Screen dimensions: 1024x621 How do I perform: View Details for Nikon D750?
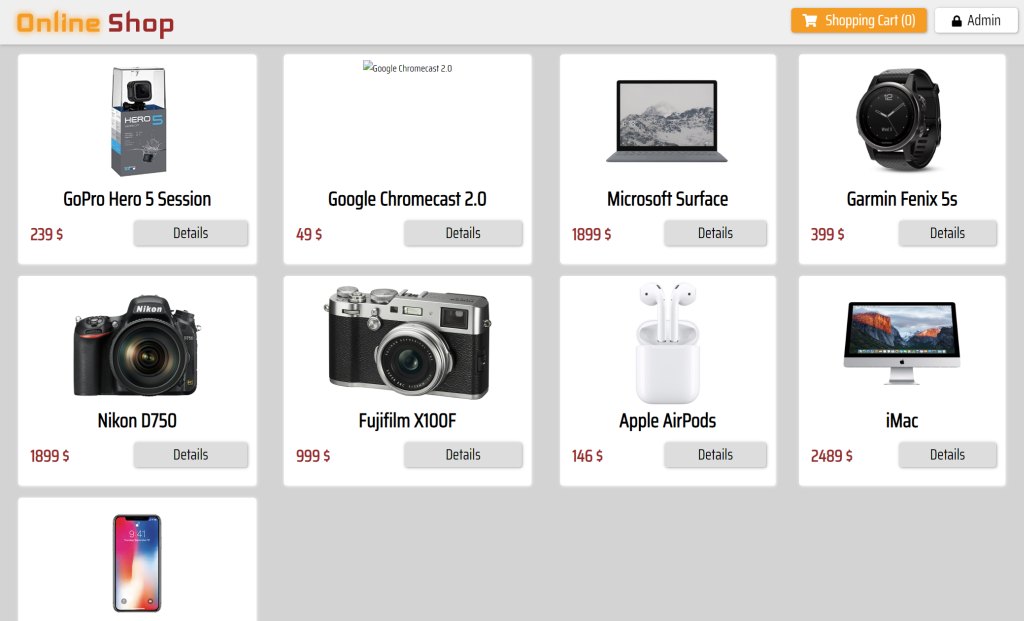pyautogui.click(x=190, y=454)
